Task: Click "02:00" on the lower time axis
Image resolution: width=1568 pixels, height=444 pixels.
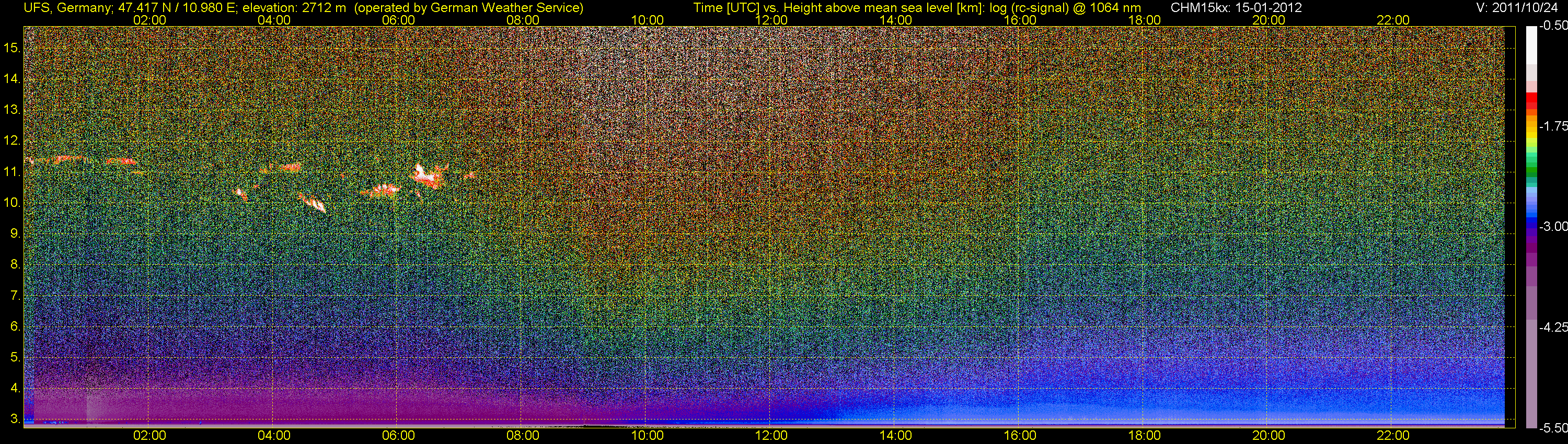Action: click(x=149, y=436)
